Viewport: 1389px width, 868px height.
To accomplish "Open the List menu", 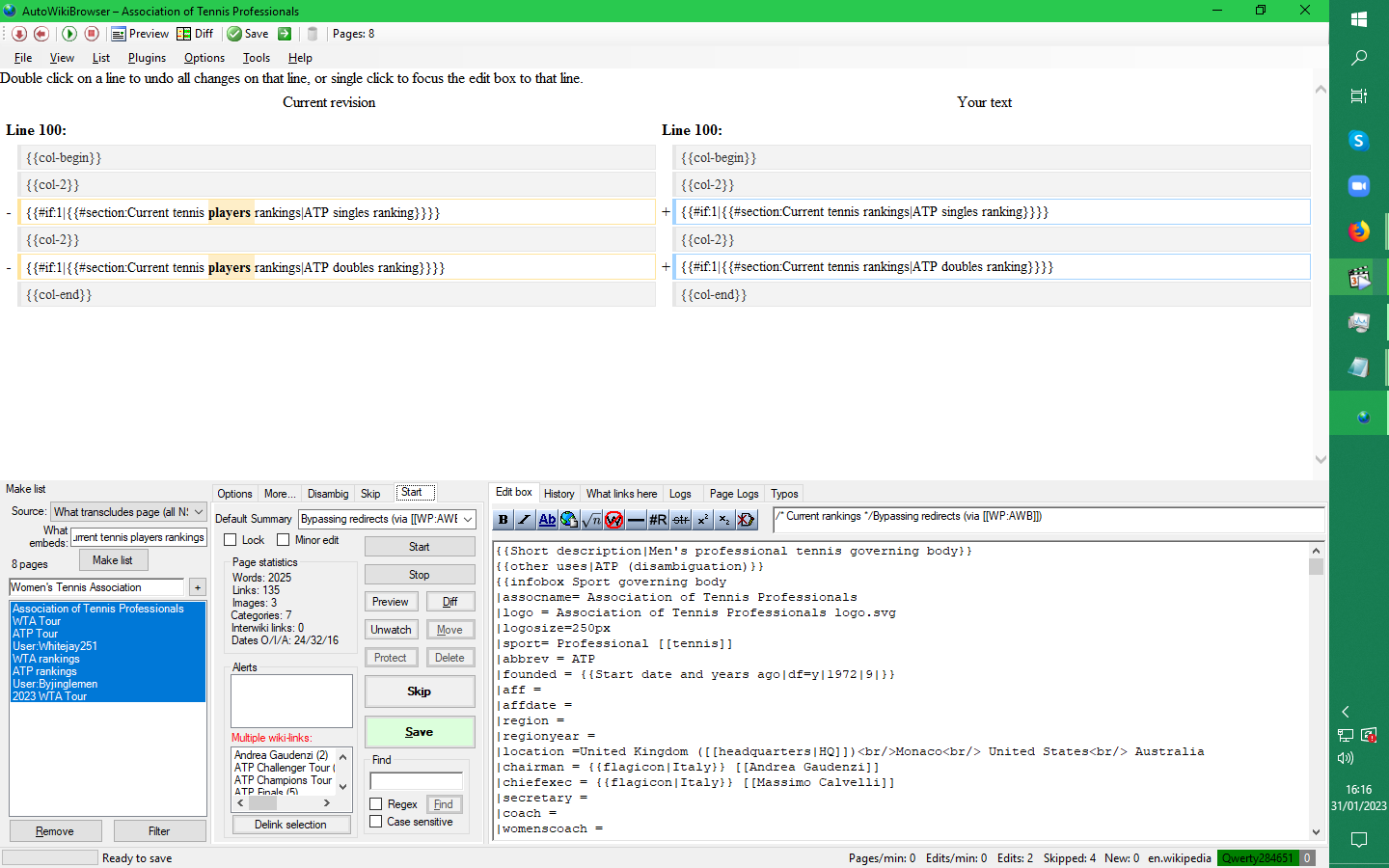I will point(101,58).
